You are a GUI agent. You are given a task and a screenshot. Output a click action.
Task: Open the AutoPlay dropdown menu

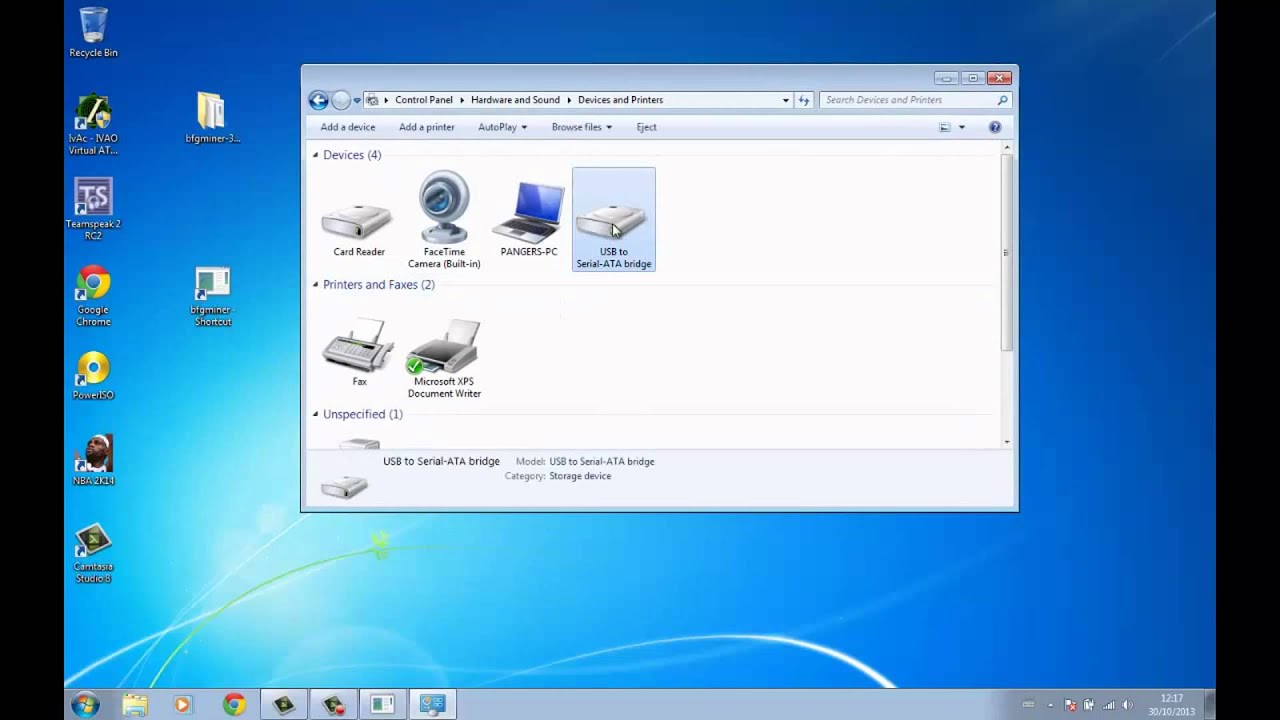coord(502,127)
